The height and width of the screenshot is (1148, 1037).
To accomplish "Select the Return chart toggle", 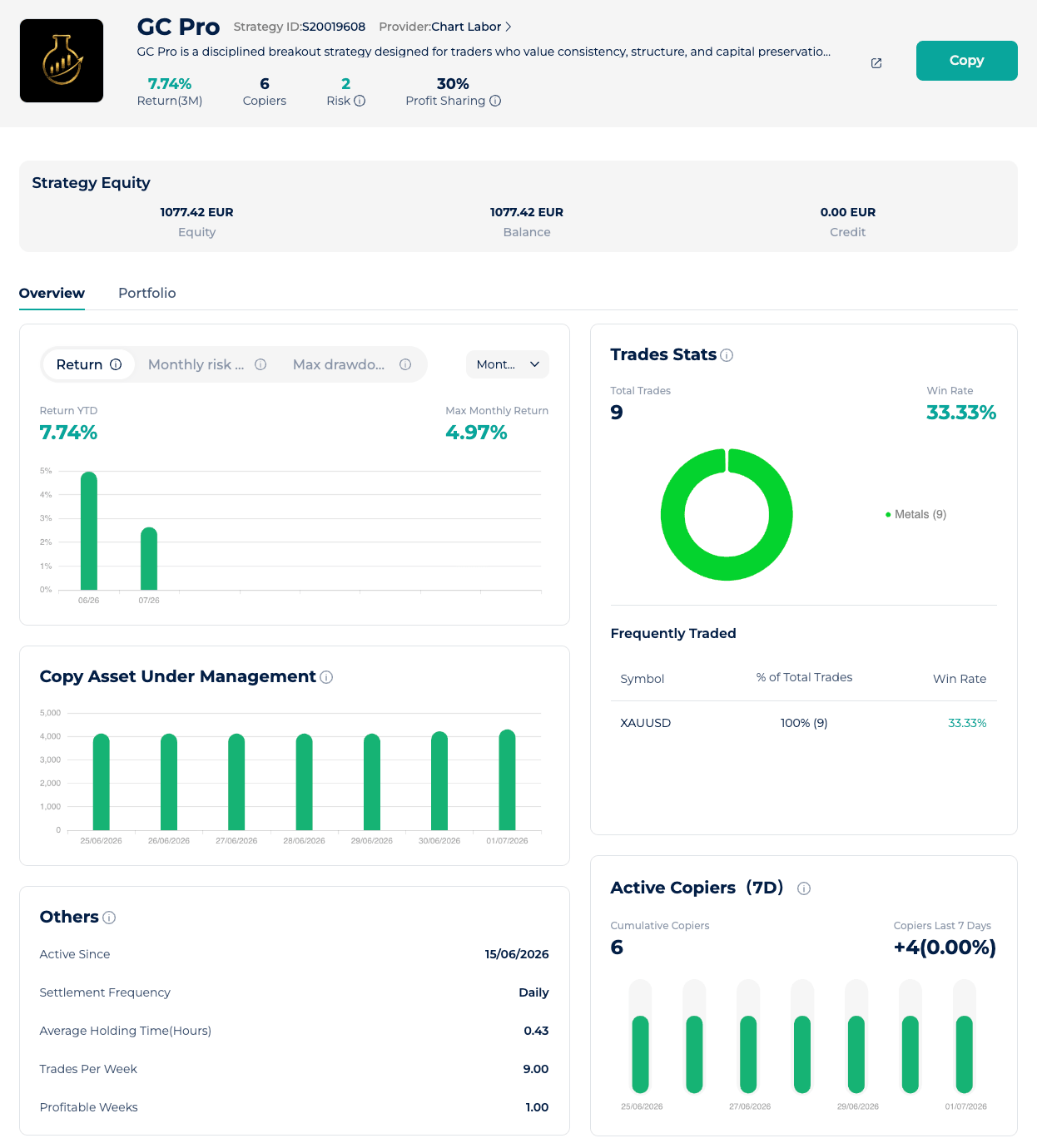I will 88,364.
